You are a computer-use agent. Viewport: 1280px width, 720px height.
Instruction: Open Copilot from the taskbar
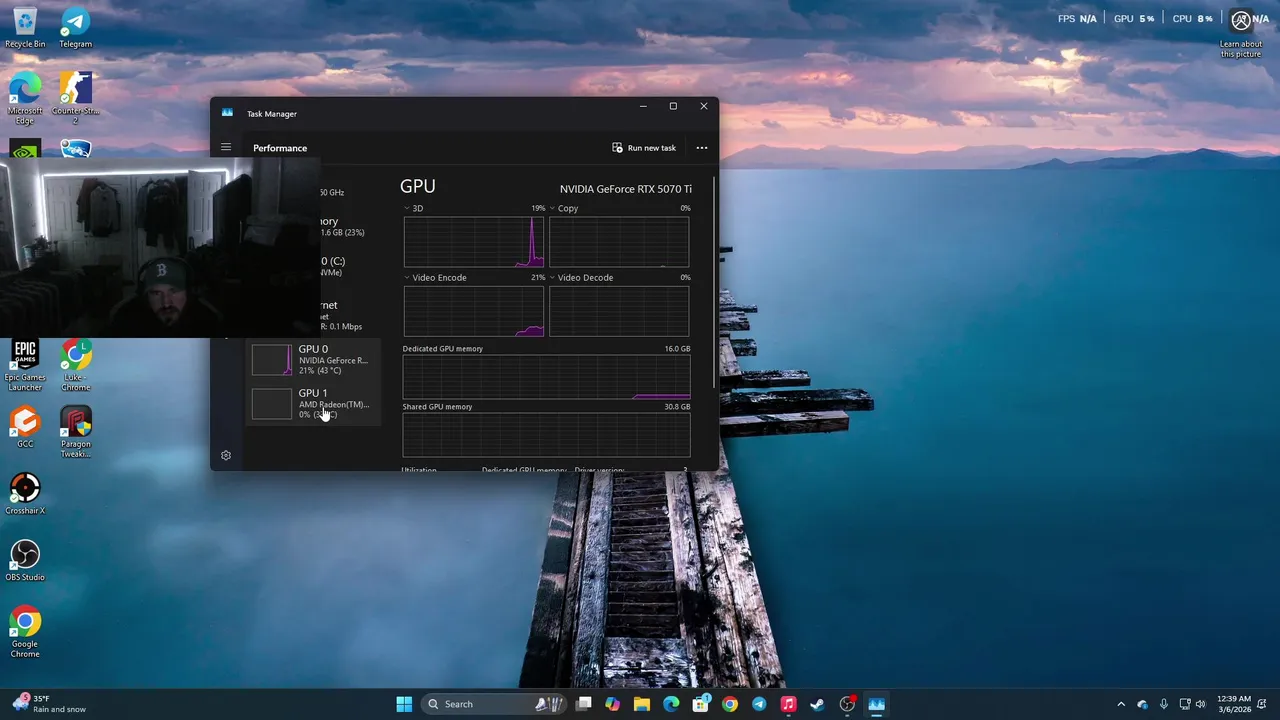coord(613,704)
